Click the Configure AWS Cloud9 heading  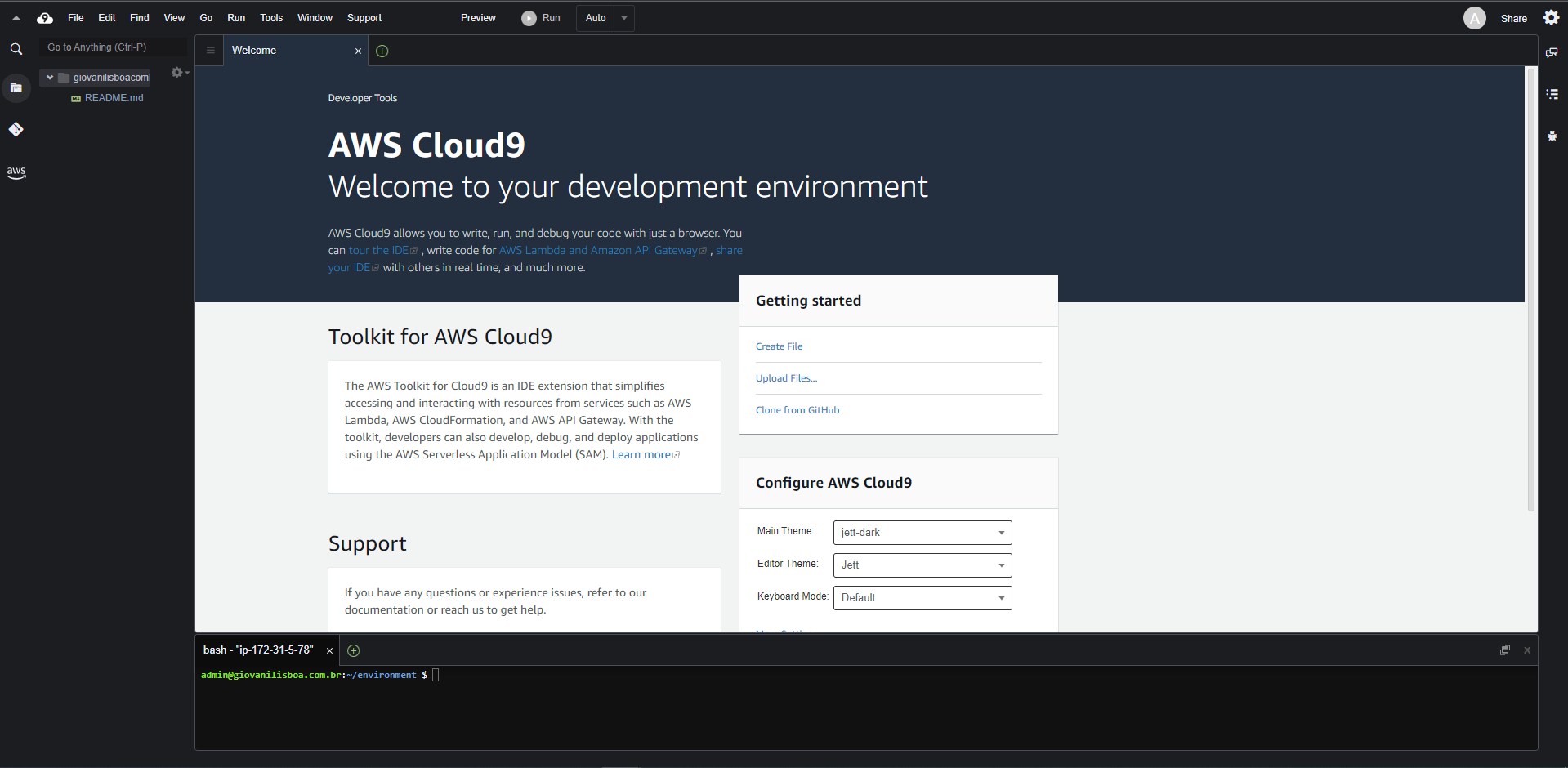833,483
